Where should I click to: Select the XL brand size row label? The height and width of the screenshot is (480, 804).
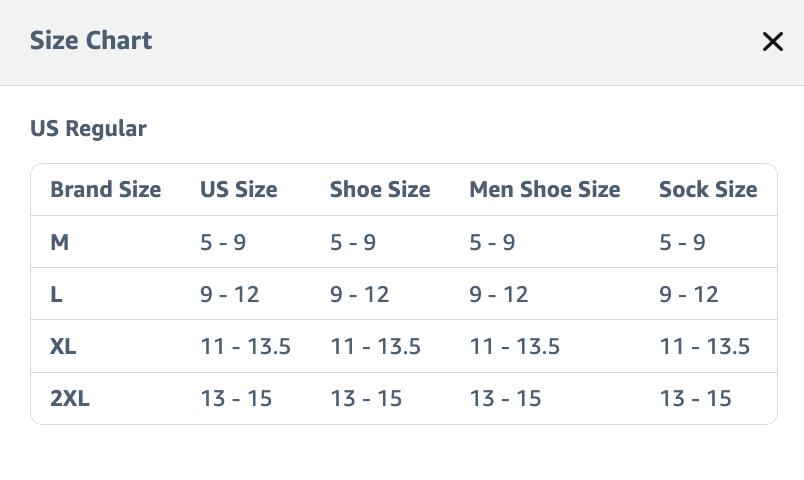(x=63, y=346)
